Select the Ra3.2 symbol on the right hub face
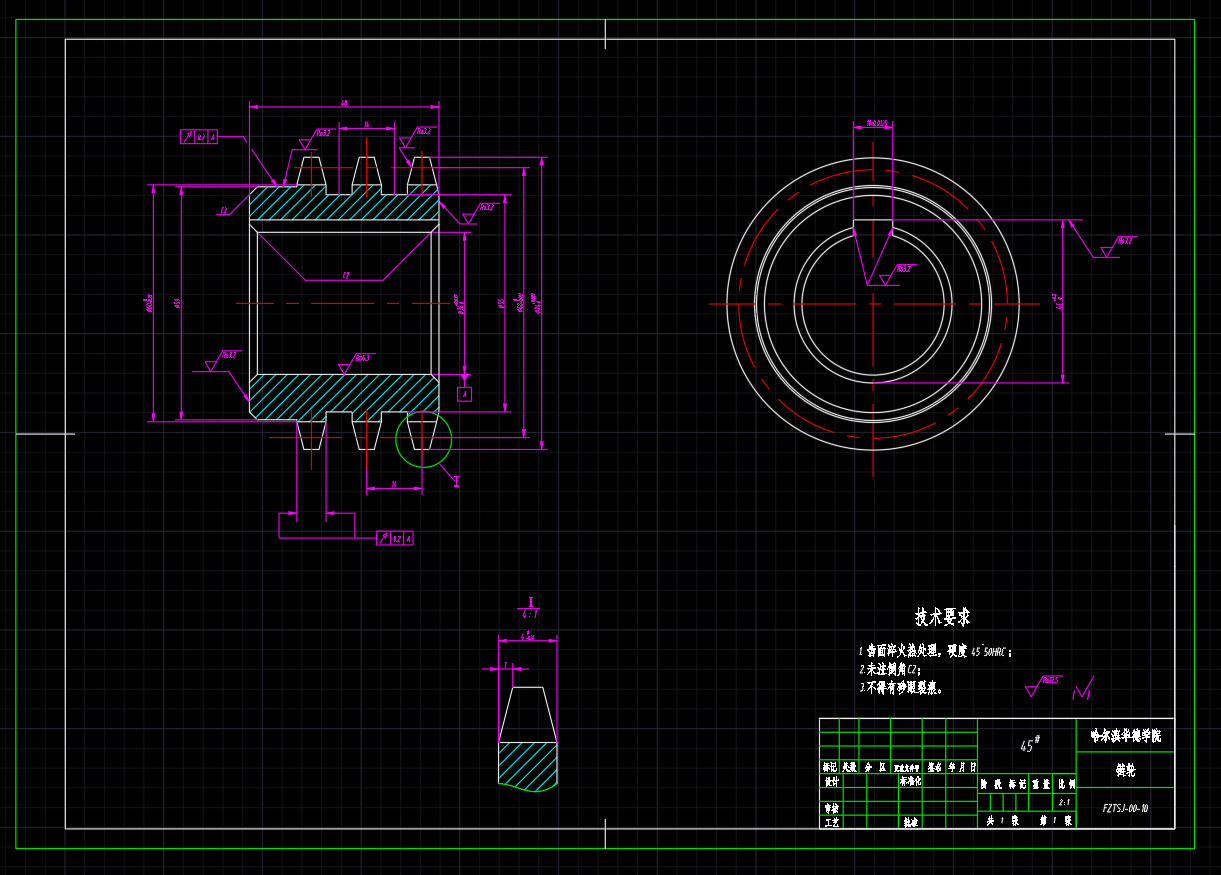Viewport: 1221px width, 875px height. pos(478,212)
